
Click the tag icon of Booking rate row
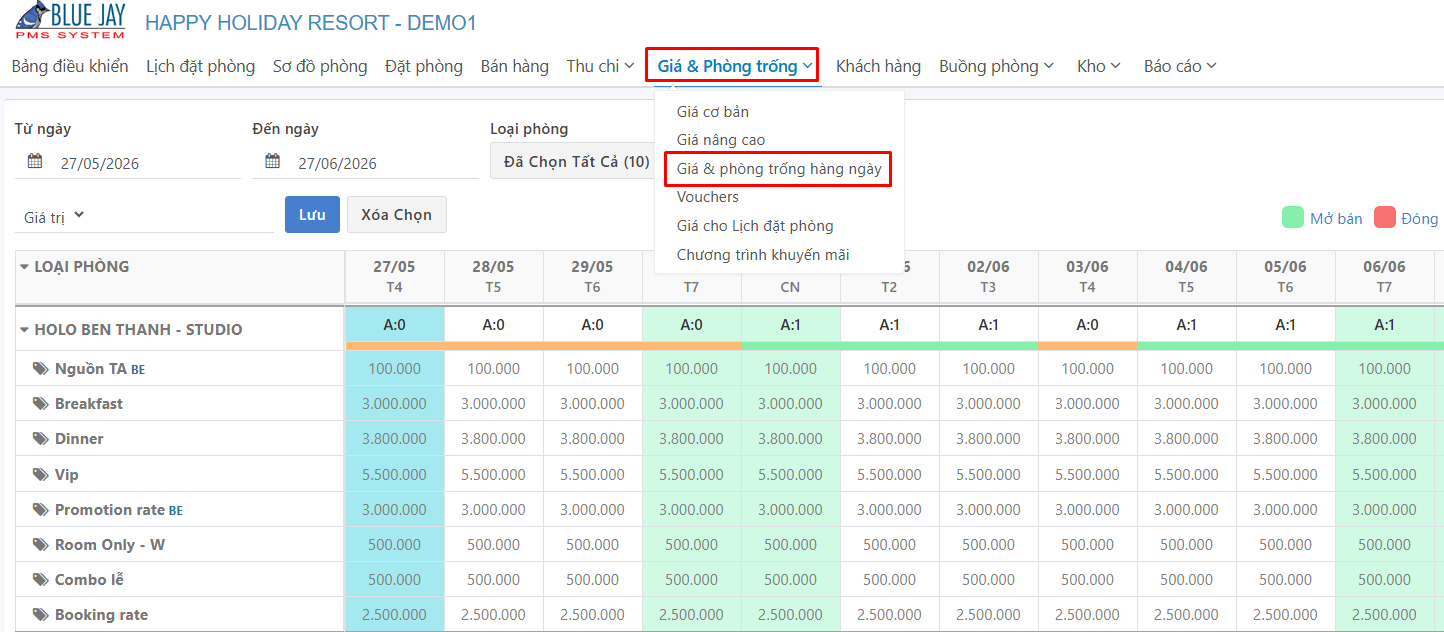click(x=40, y=615)
